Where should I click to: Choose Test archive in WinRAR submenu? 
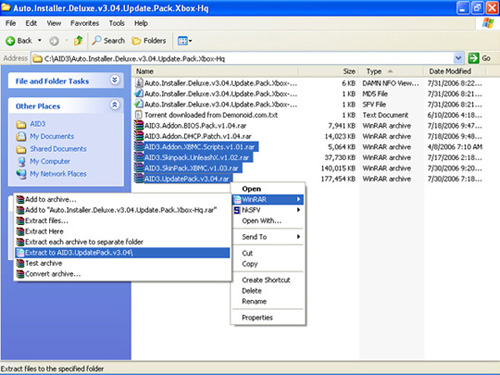[123, 263]
